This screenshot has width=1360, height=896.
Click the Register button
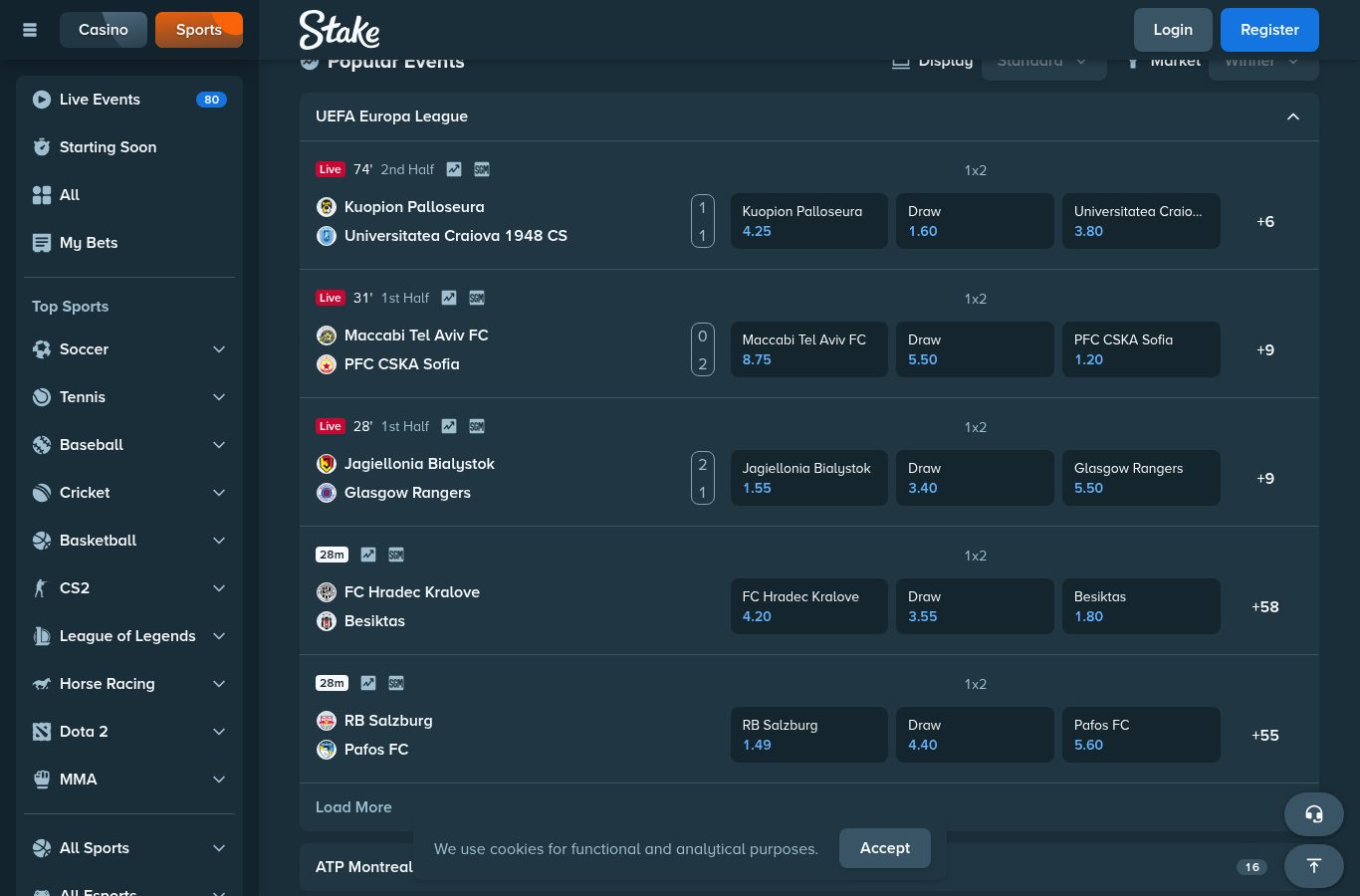1269,30
